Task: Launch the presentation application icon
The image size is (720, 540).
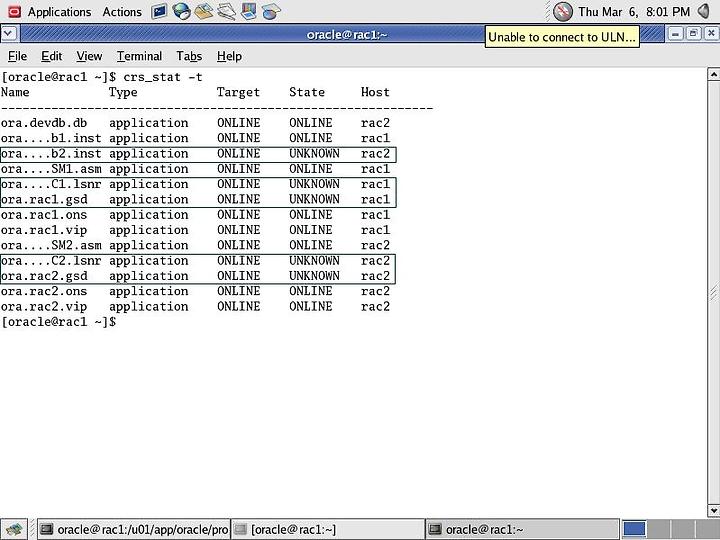Action: [x=248, y=11]
